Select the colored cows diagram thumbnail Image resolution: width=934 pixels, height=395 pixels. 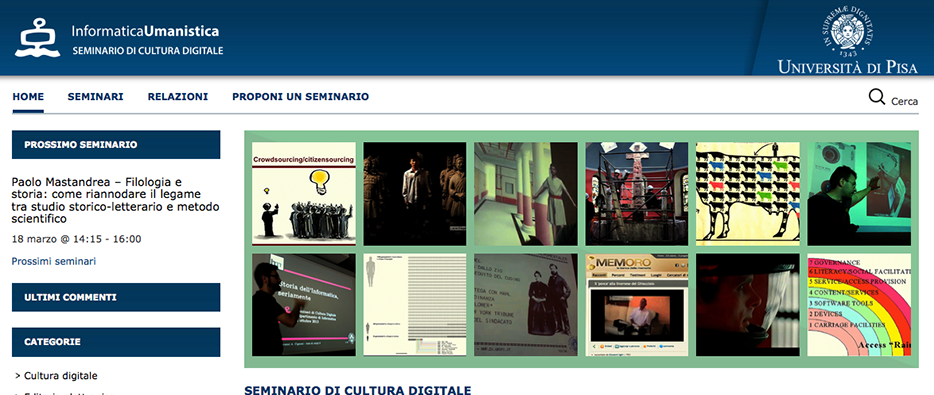point(748,194)
